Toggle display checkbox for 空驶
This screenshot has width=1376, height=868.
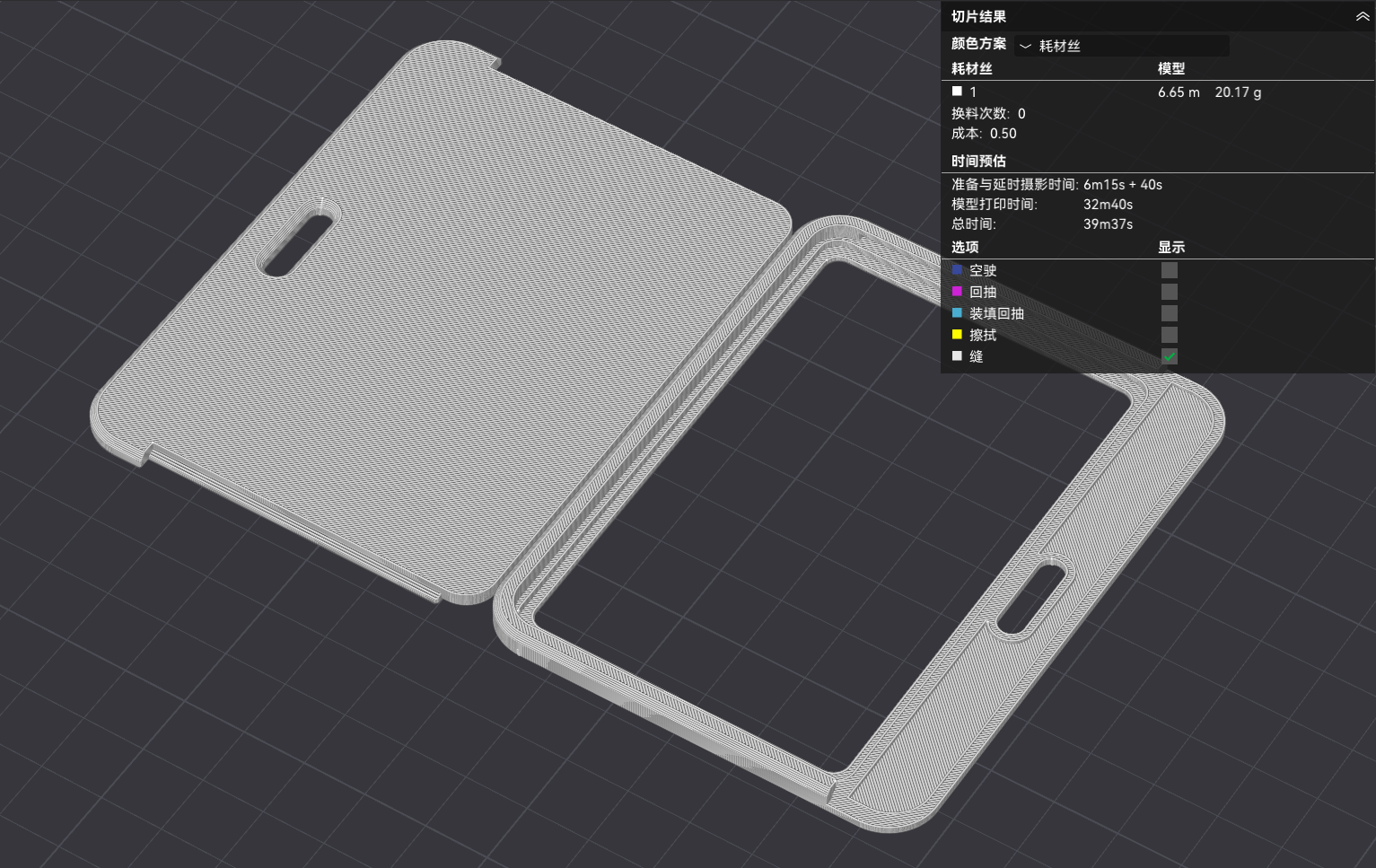pos(1169,270)
